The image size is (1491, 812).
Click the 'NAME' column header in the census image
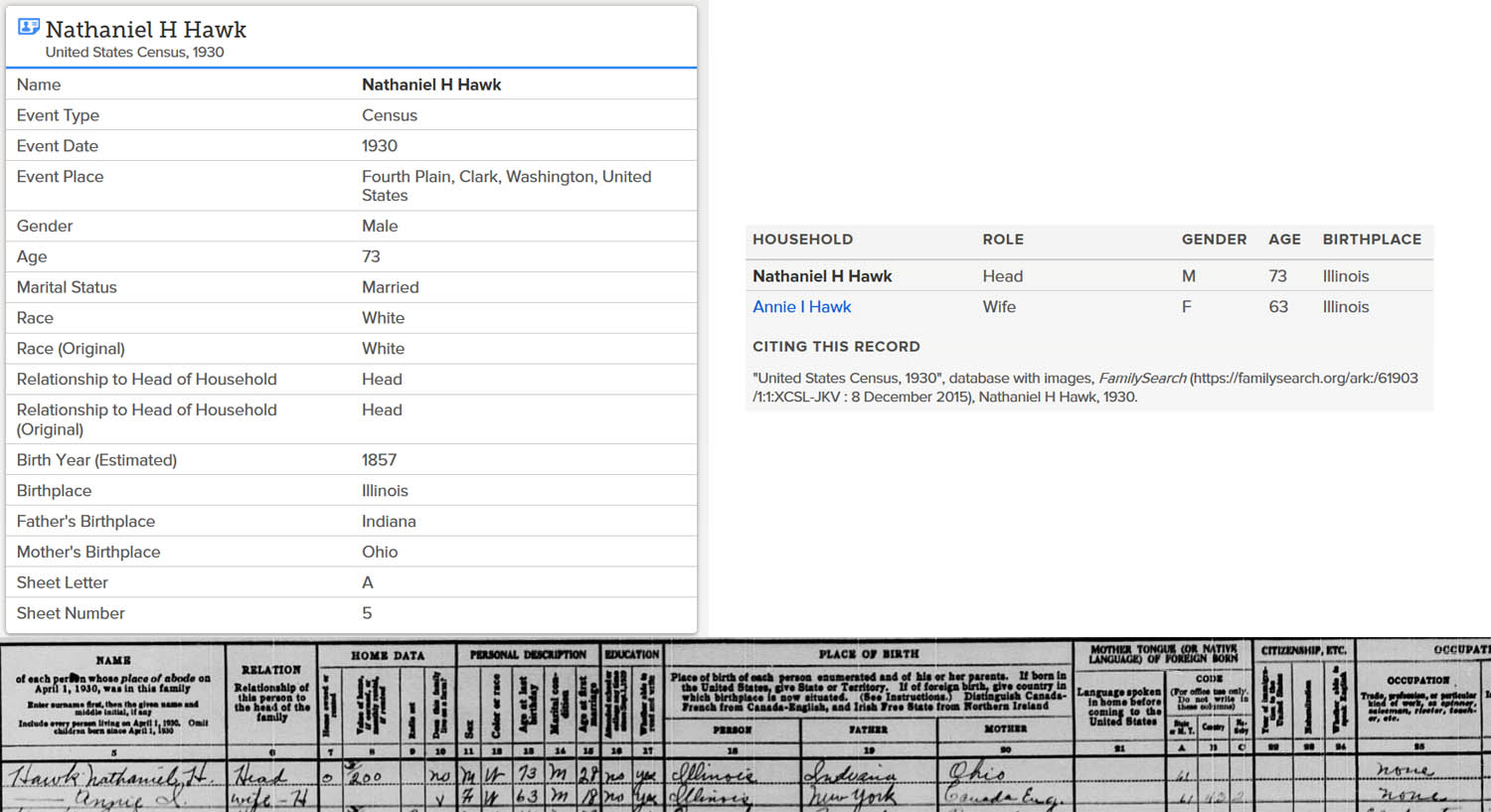tap(112, 660)
